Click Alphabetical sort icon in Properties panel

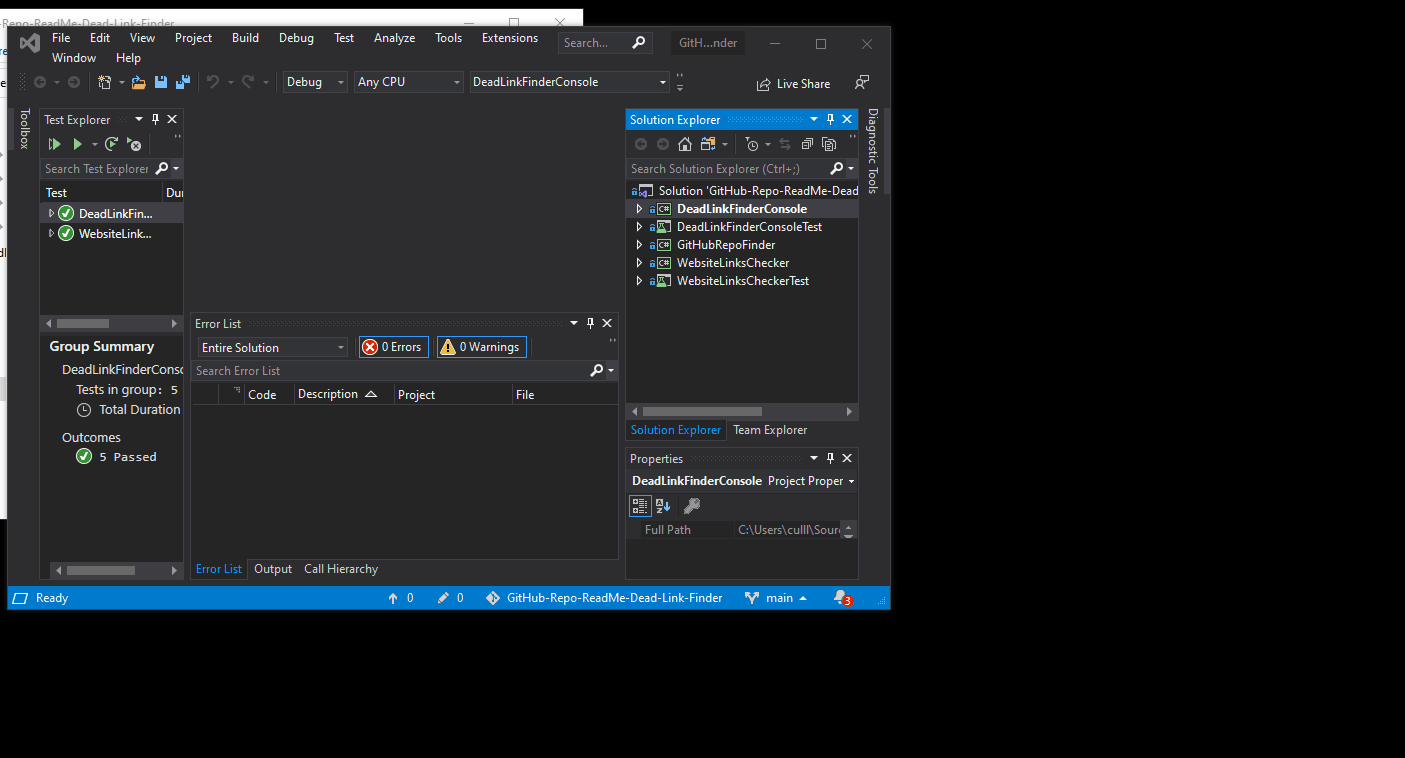(663, 506)
